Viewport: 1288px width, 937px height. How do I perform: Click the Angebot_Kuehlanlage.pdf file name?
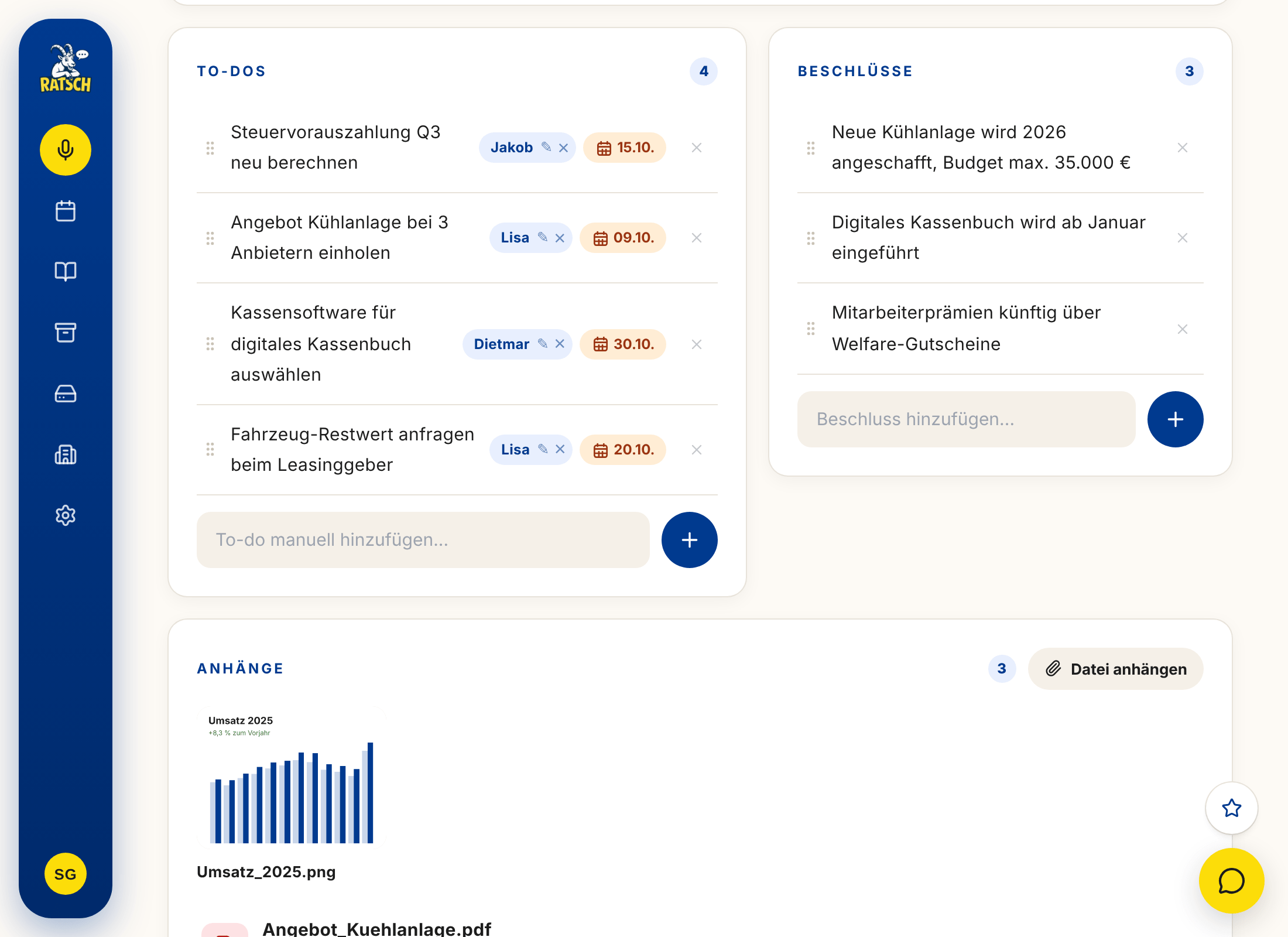point(376,929)
